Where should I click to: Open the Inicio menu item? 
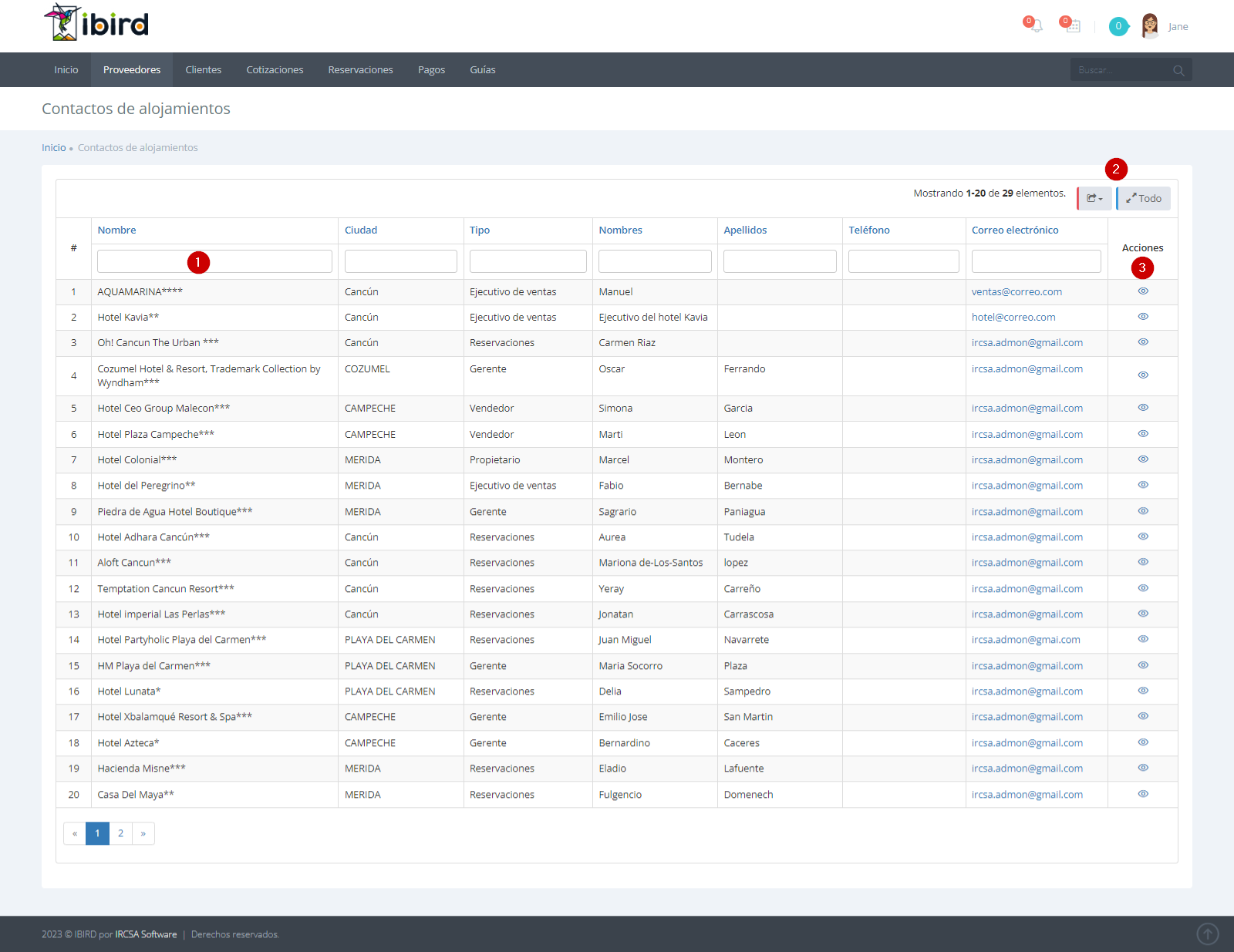66,70
